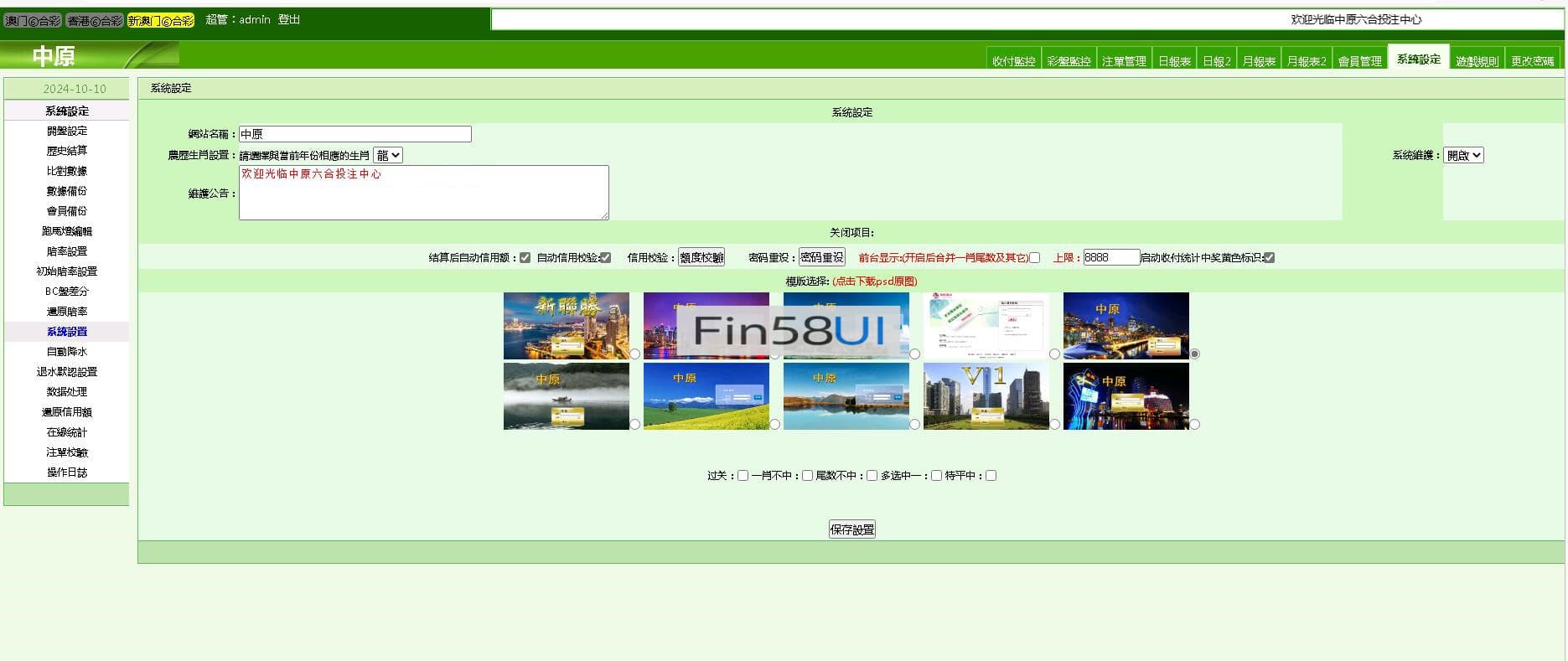Select the 新澳门六合彩 lottery button
This screenshot has height=661, width=1568.
coord(160,20)
